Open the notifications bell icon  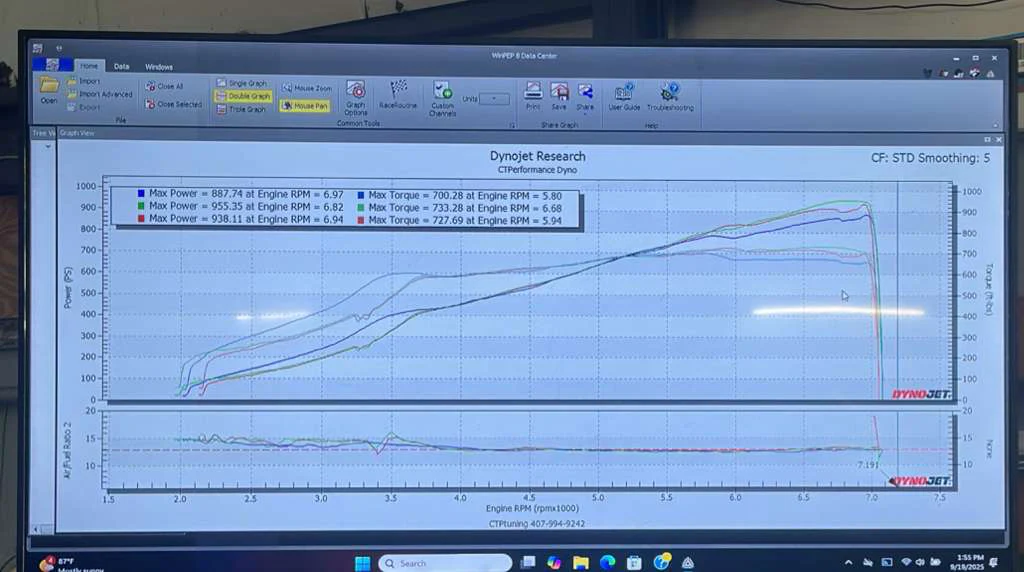(x=994, y=562)
